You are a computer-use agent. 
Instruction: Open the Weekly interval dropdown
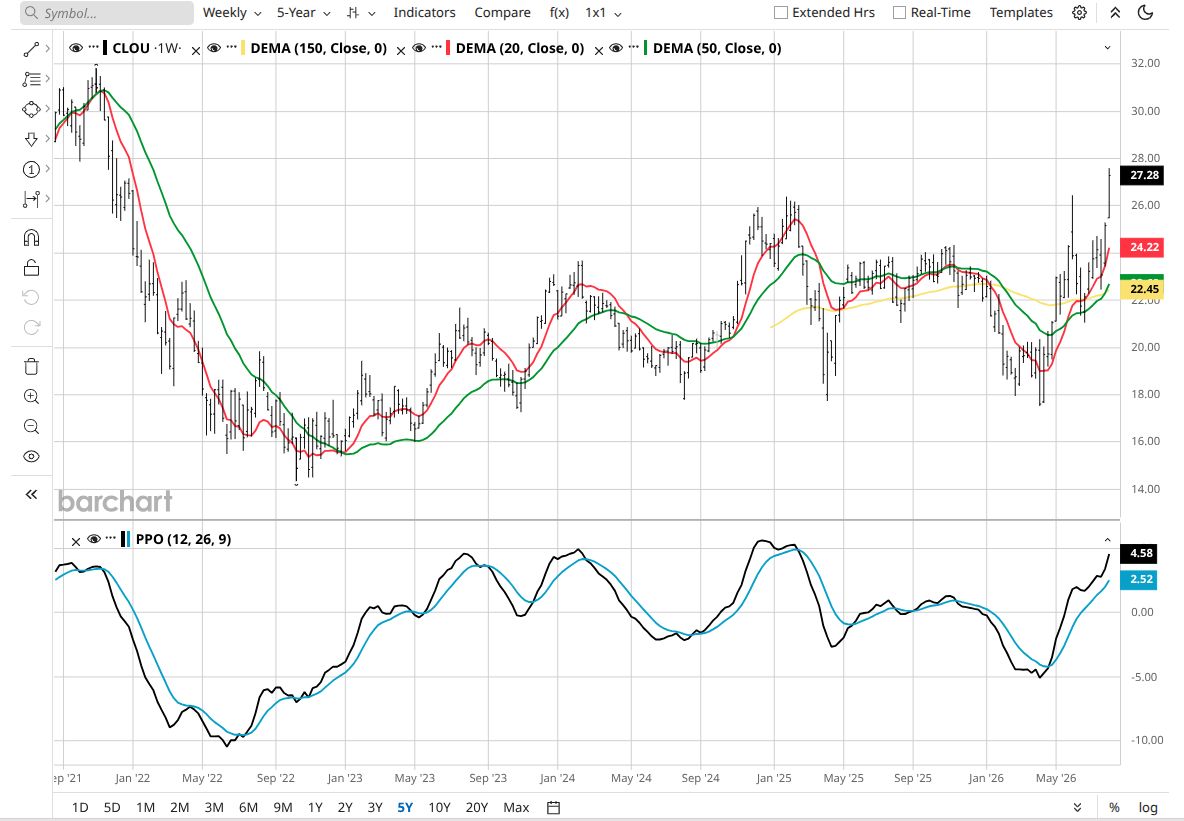[x=232, y=13]
